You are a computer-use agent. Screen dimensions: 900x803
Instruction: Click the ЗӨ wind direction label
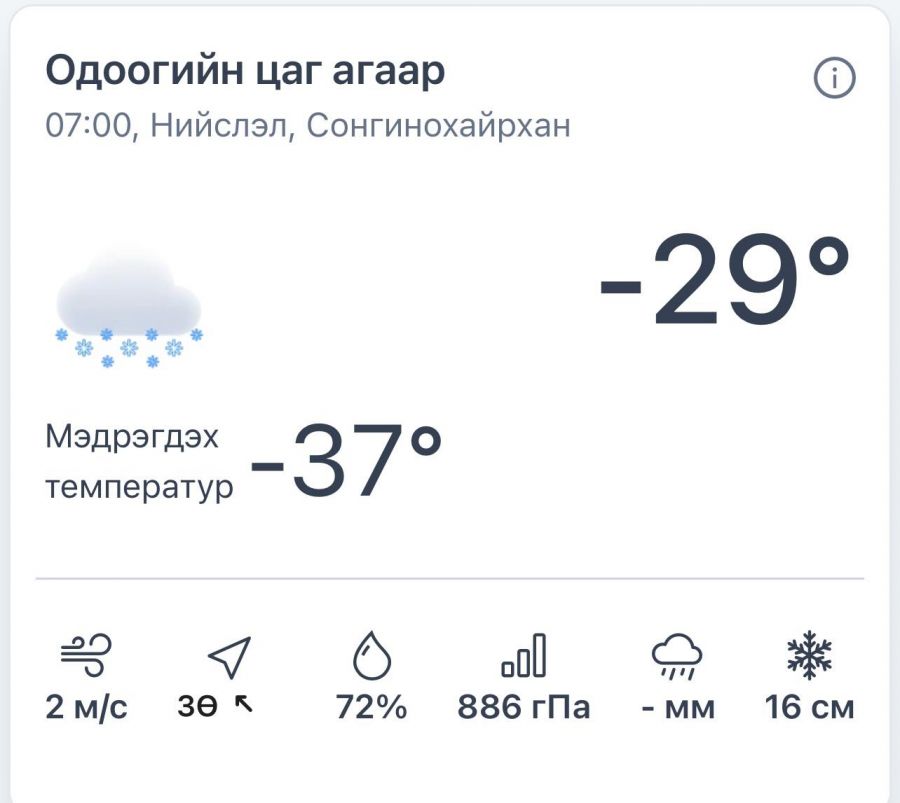click(x=197, y=707)
